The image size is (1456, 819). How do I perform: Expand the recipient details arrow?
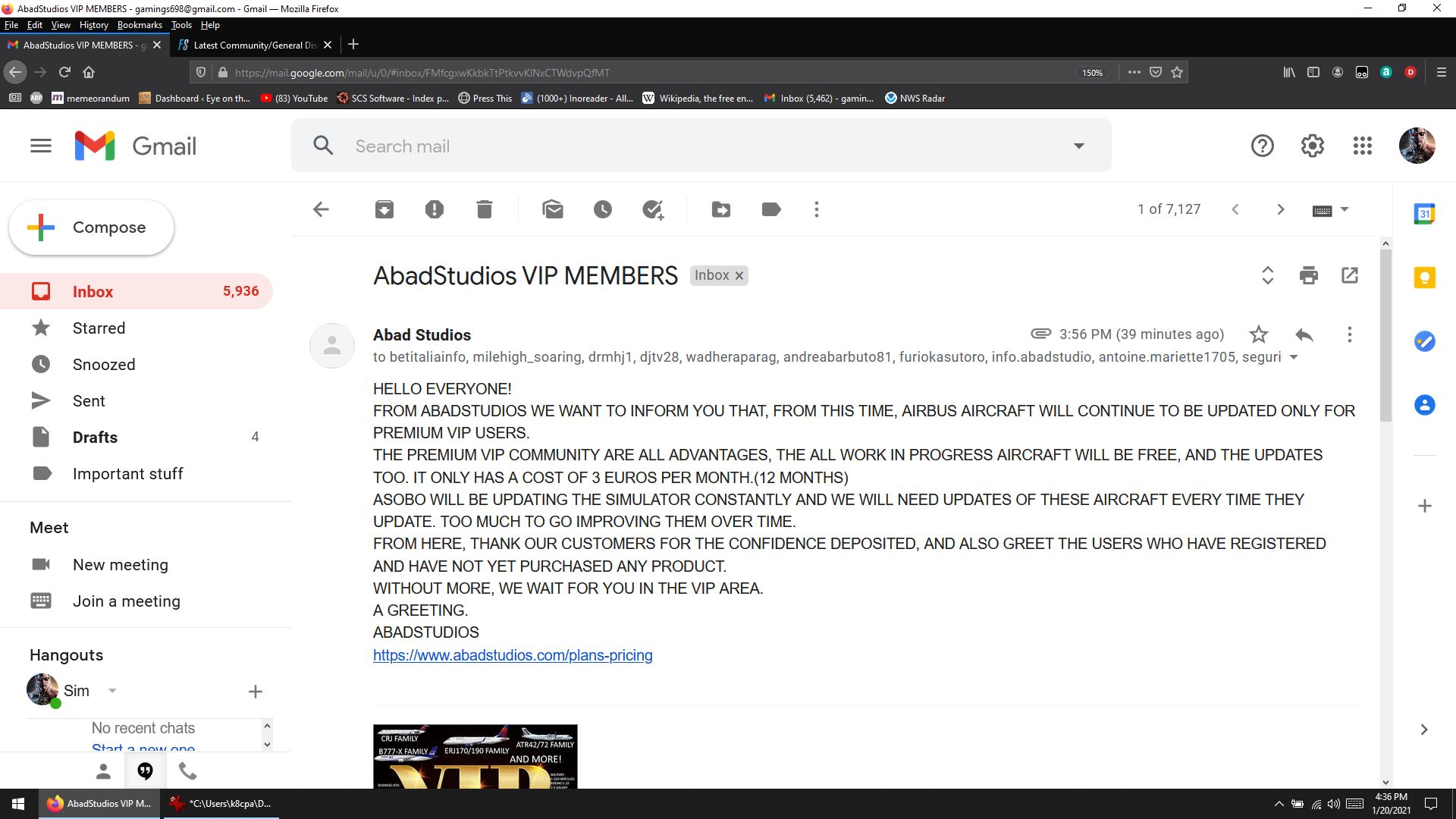1294,357
